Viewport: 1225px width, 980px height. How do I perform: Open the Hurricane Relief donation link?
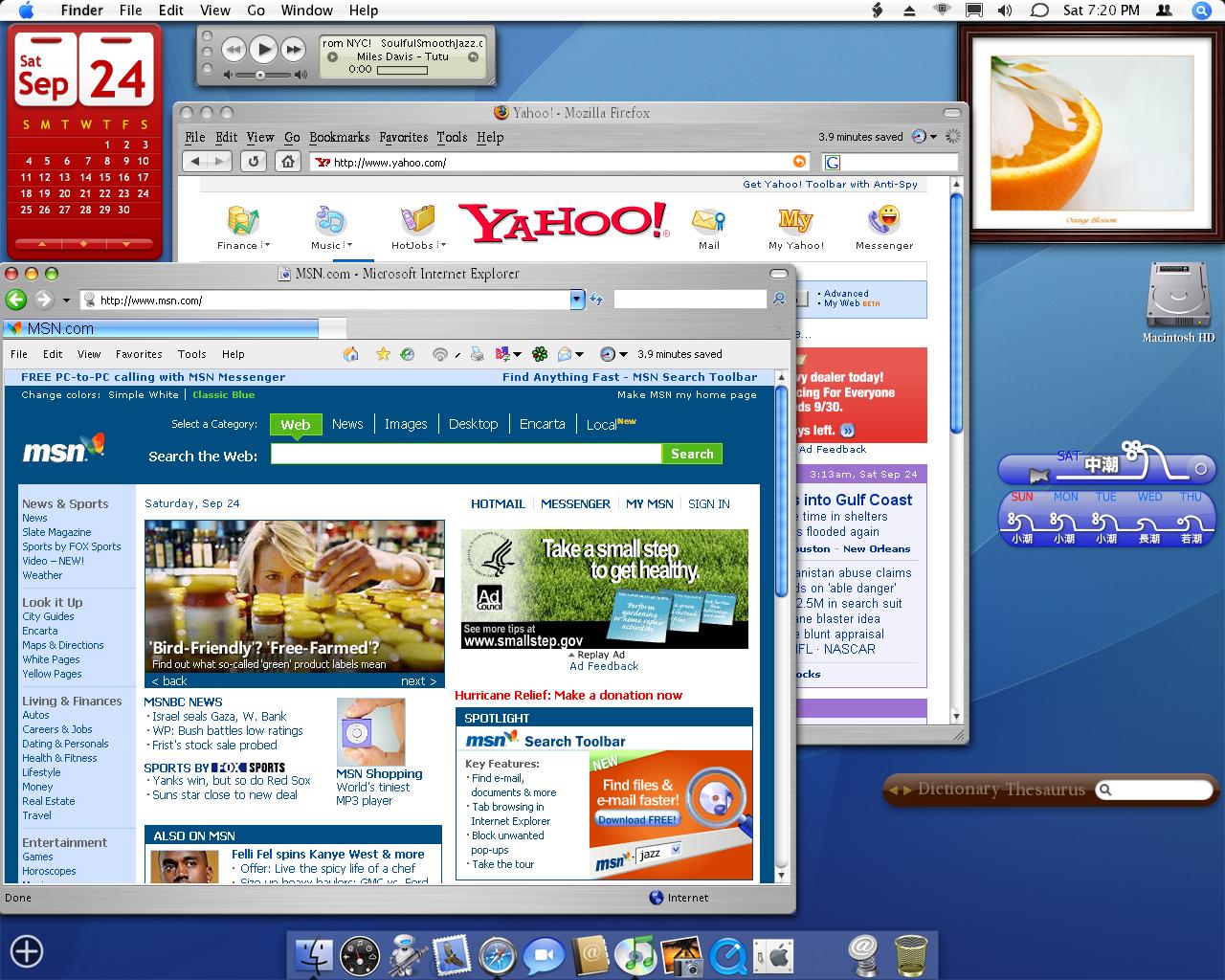(568, 696)
